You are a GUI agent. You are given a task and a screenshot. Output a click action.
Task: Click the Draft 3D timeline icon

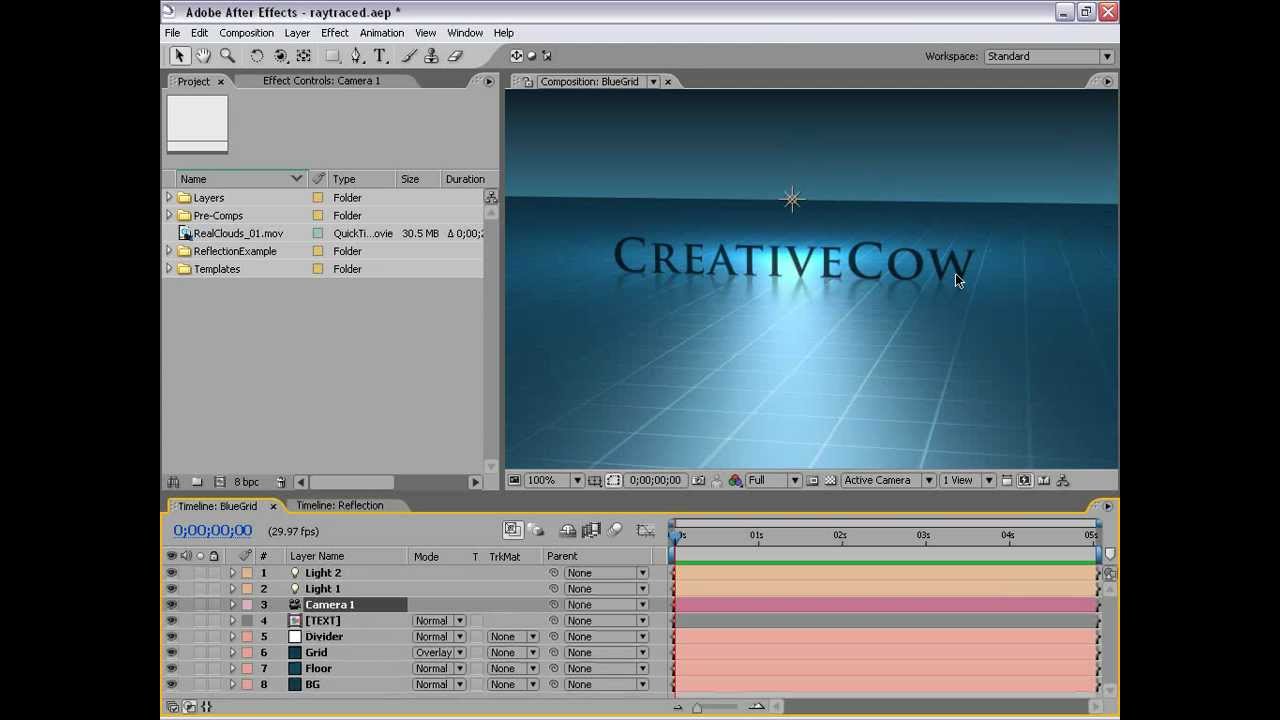click(x=535, y=530)
